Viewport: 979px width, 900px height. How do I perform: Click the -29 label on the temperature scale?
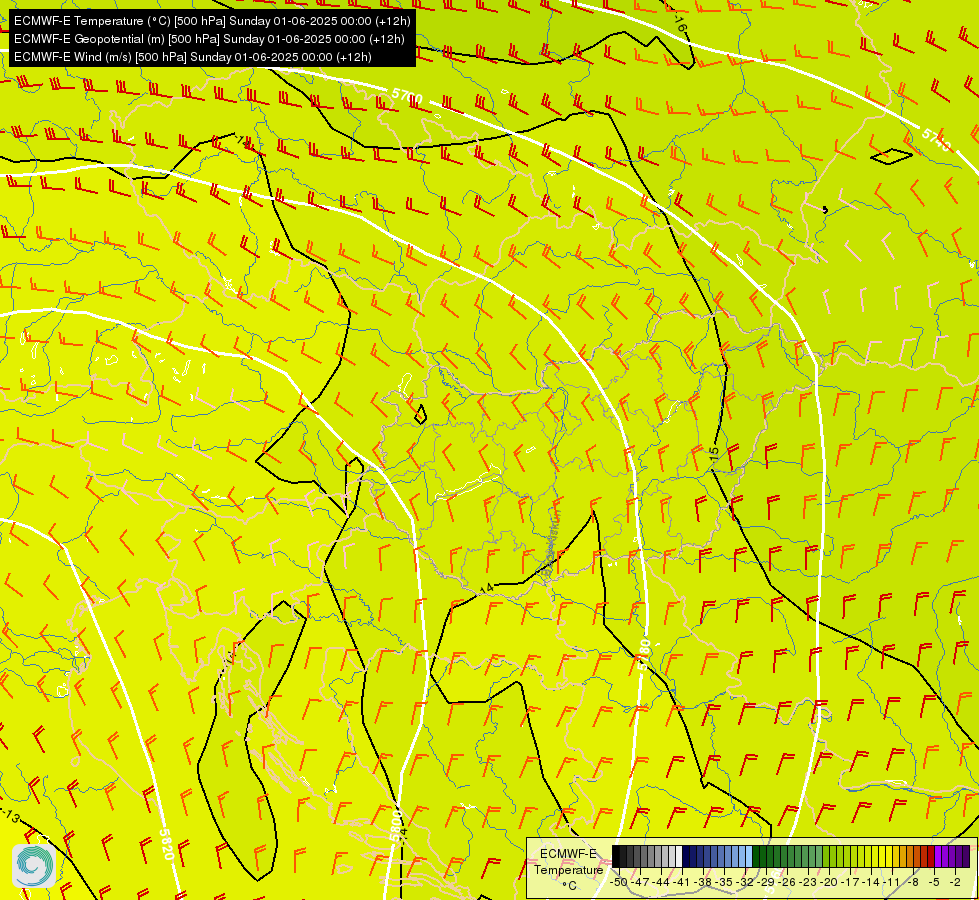pyautogui.click(x=766, y=882)
